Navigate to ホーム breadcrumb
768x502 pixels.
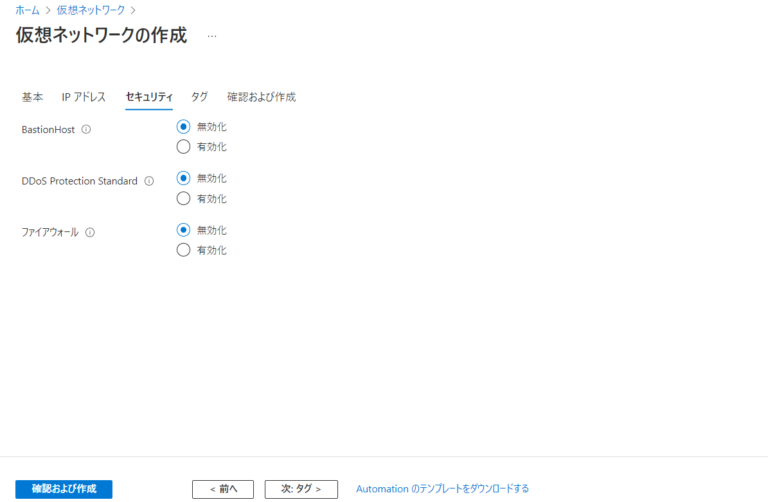coord(27,10)
